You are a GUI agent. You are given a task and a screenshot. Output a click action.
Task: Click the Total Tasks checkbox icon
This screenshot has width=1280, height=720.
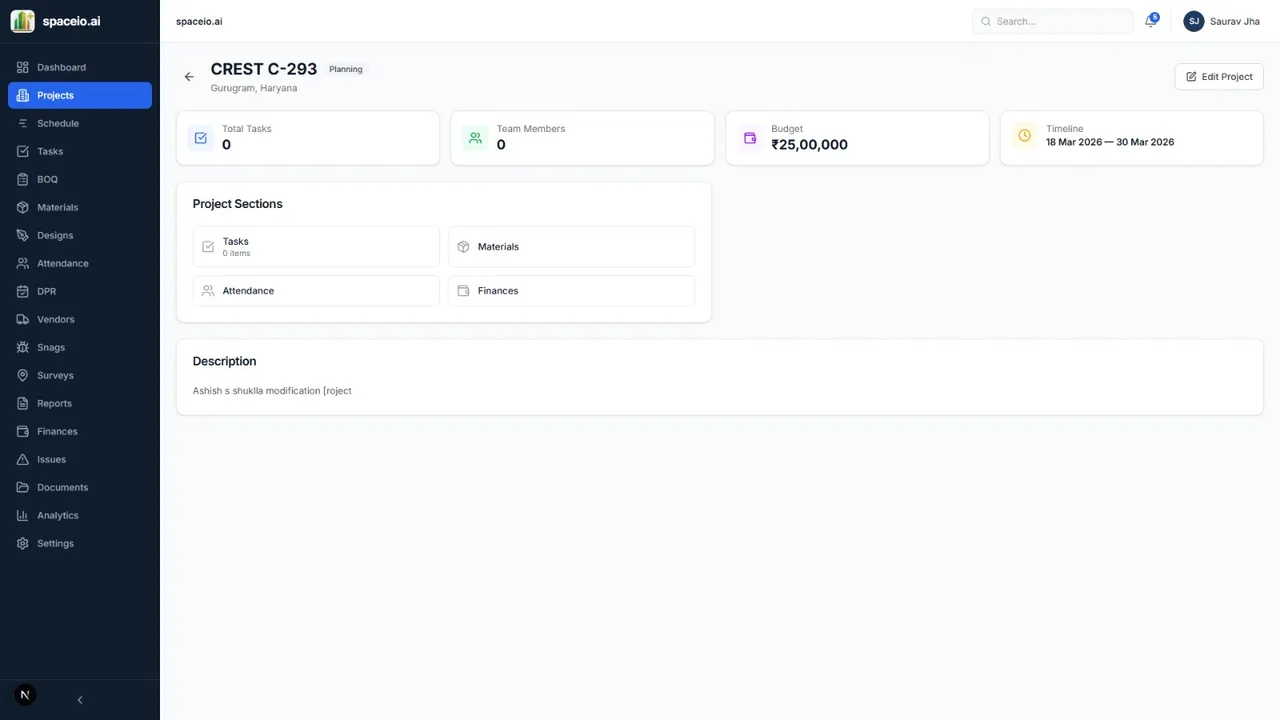tap(201, 138)
